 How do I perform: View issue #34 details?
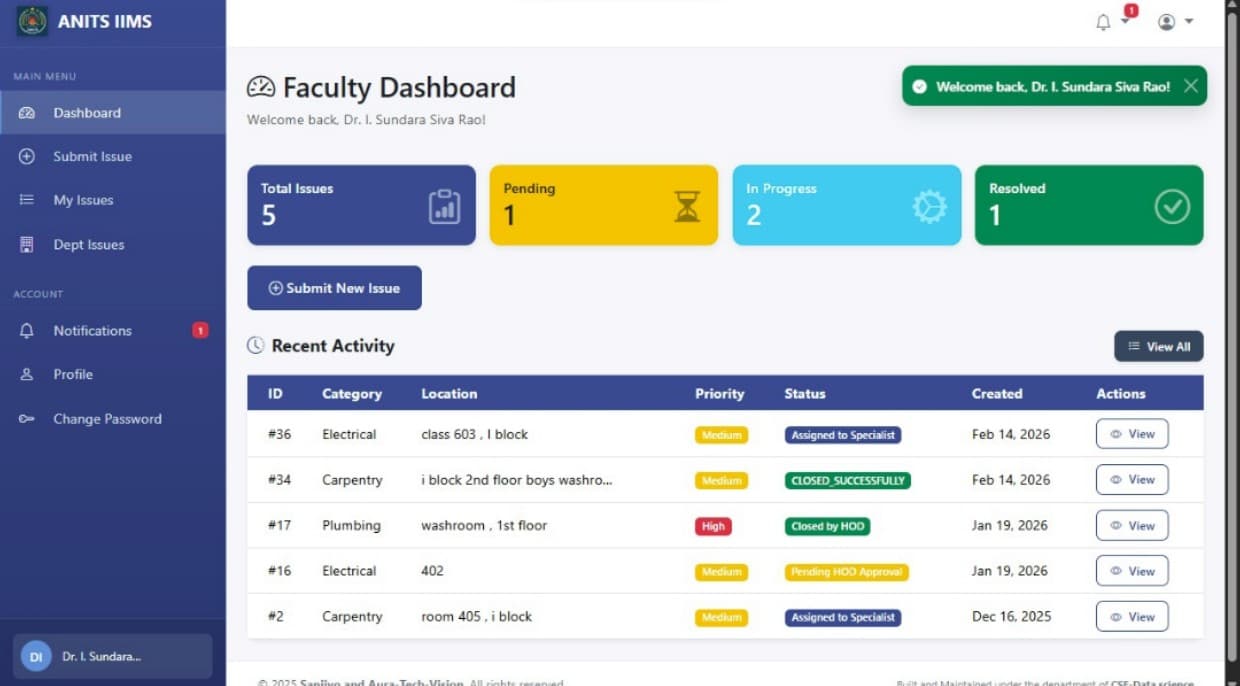[x=1132, y=480]
